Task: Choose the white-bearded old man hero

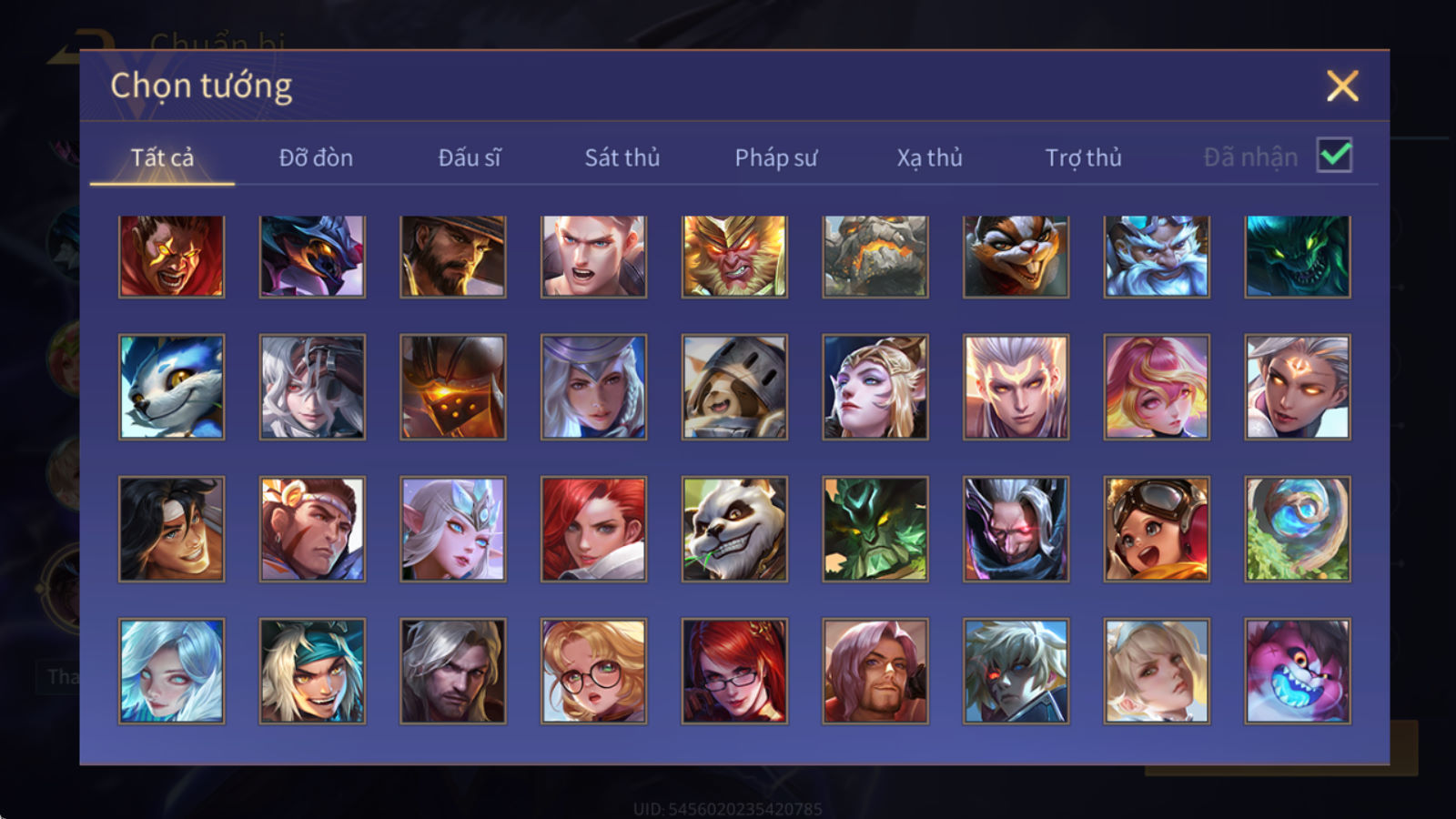Action: 1157,256
